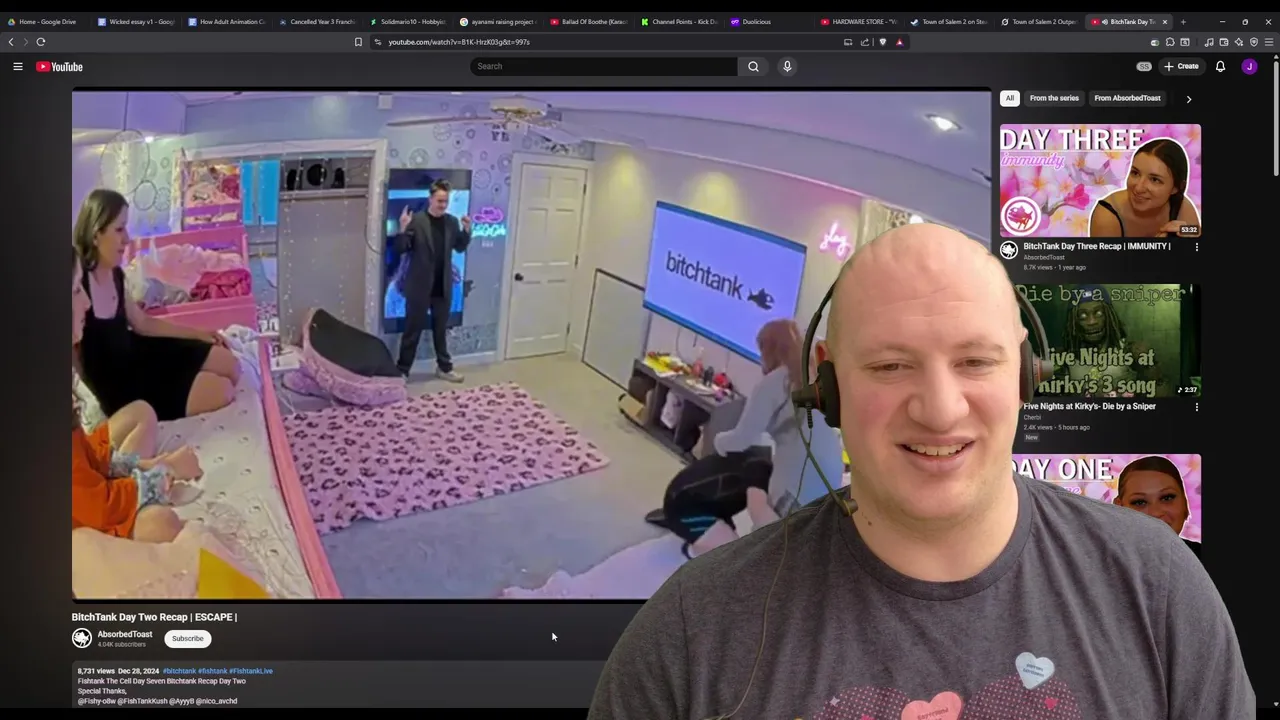Open Brave Shields lion icon
Screen dimensions: 1280x720
pos(882,42)
